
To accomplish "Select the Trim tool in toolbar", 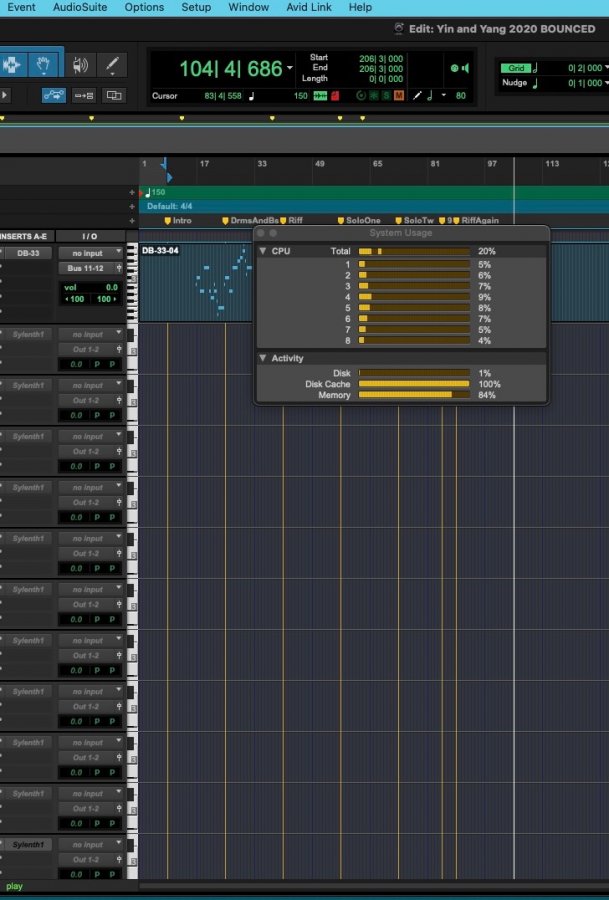I will [x=12, y=66].
